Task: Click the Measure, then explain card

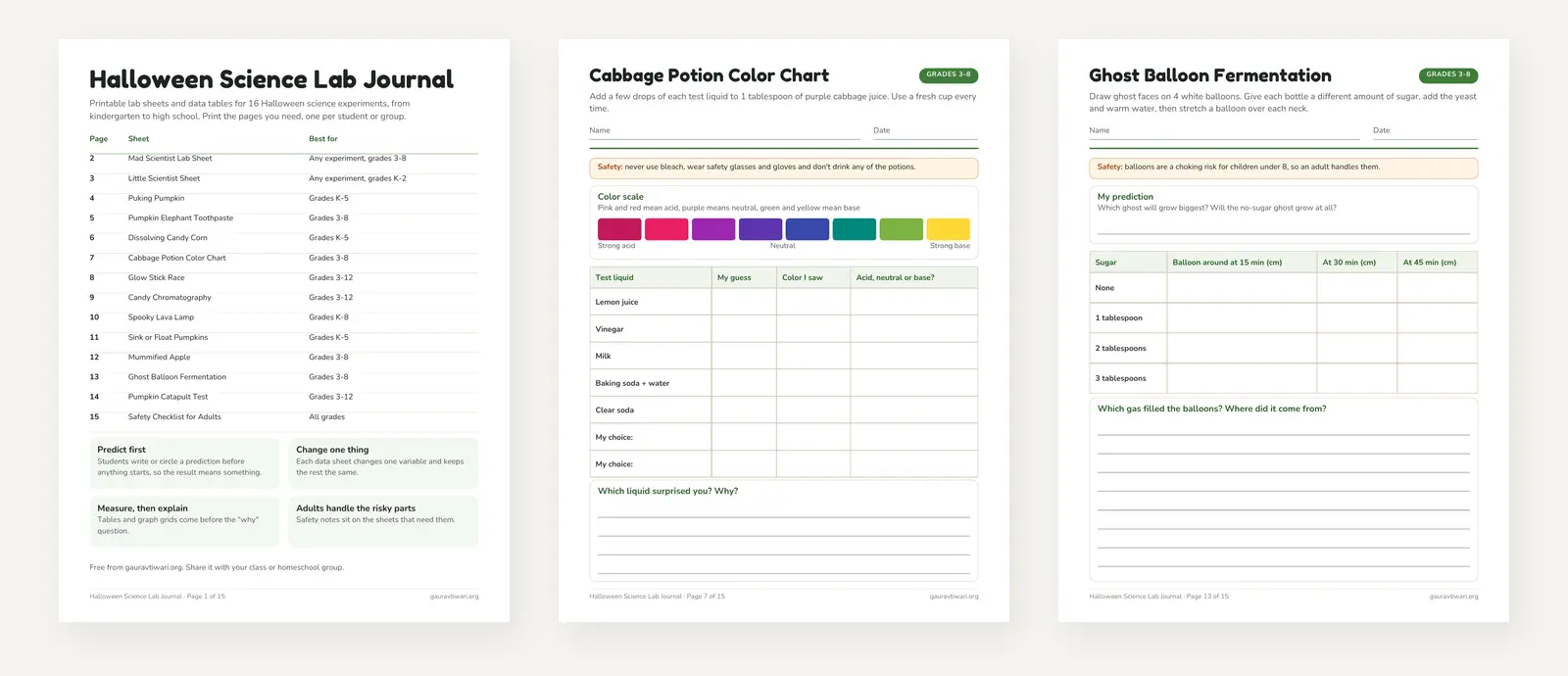Action: [184, 521]
